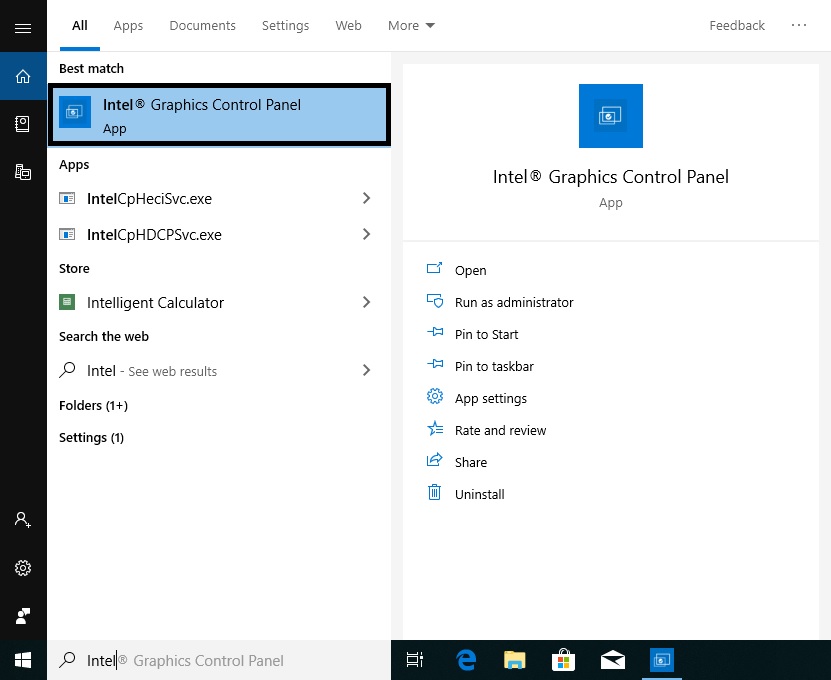
Task: Open the hamburger menu in the sidebar
Action: pos(23,27)
